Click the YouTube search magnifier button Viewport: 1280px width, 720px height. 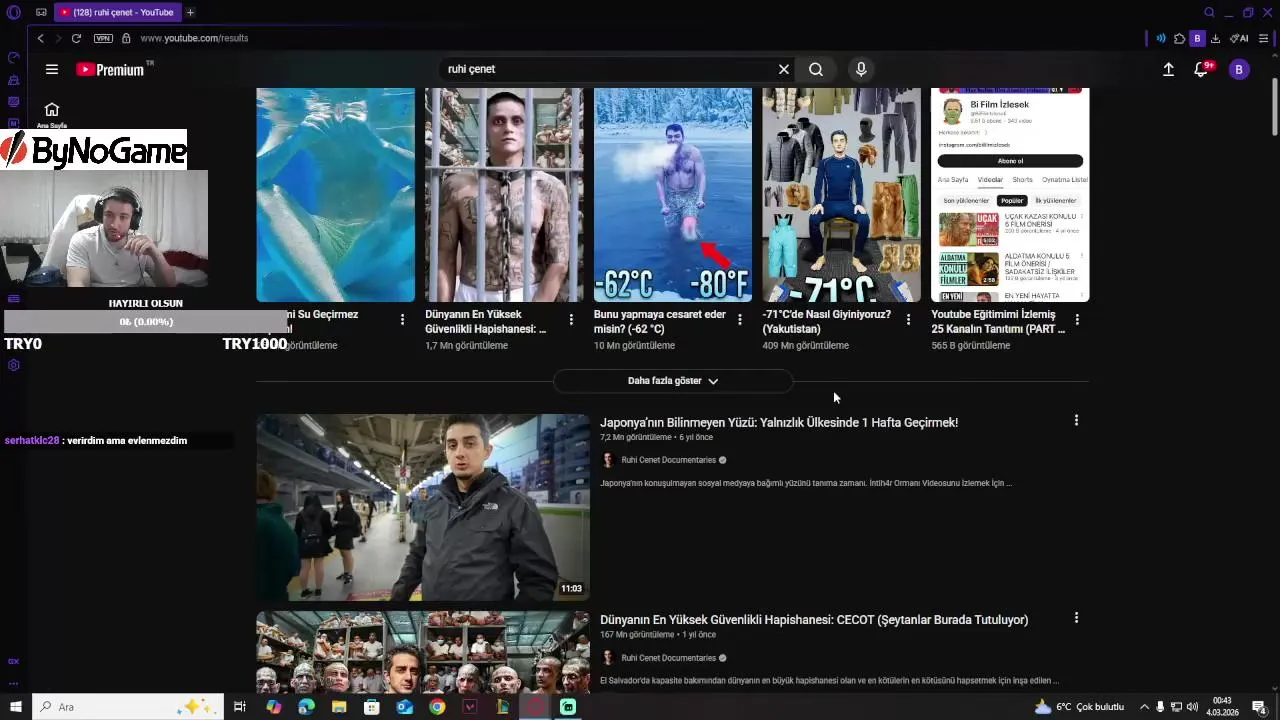tap(816, 69)
